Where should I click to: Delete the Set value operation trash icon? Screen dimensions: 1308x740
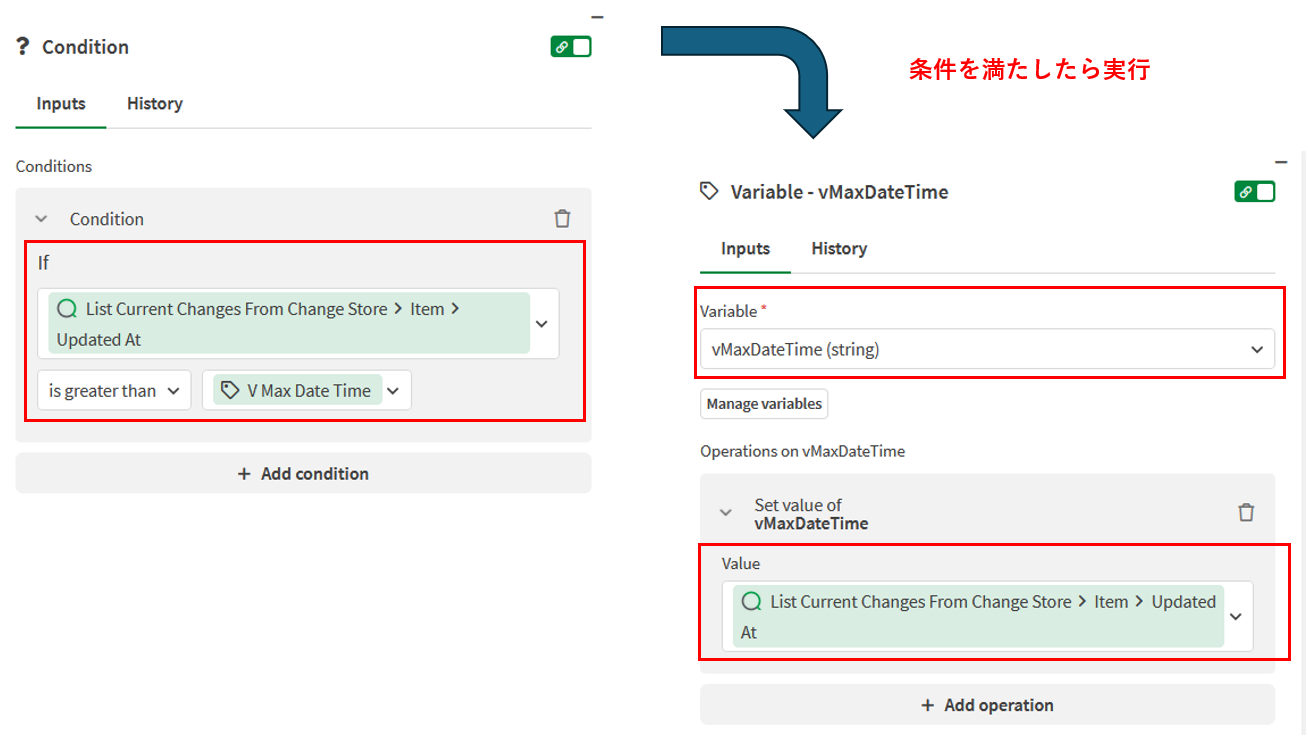pyautogui.click(x=1245, y=512)
